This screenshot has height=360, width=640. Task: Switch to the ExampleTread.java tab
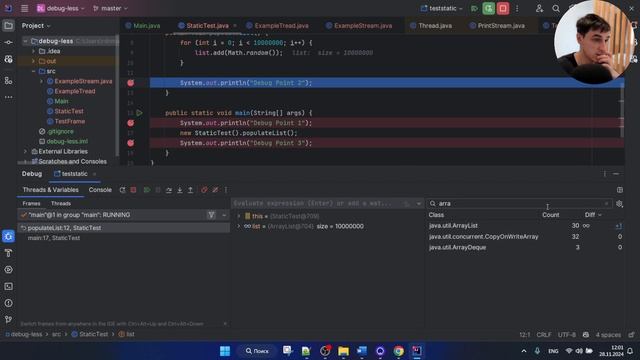277,26
